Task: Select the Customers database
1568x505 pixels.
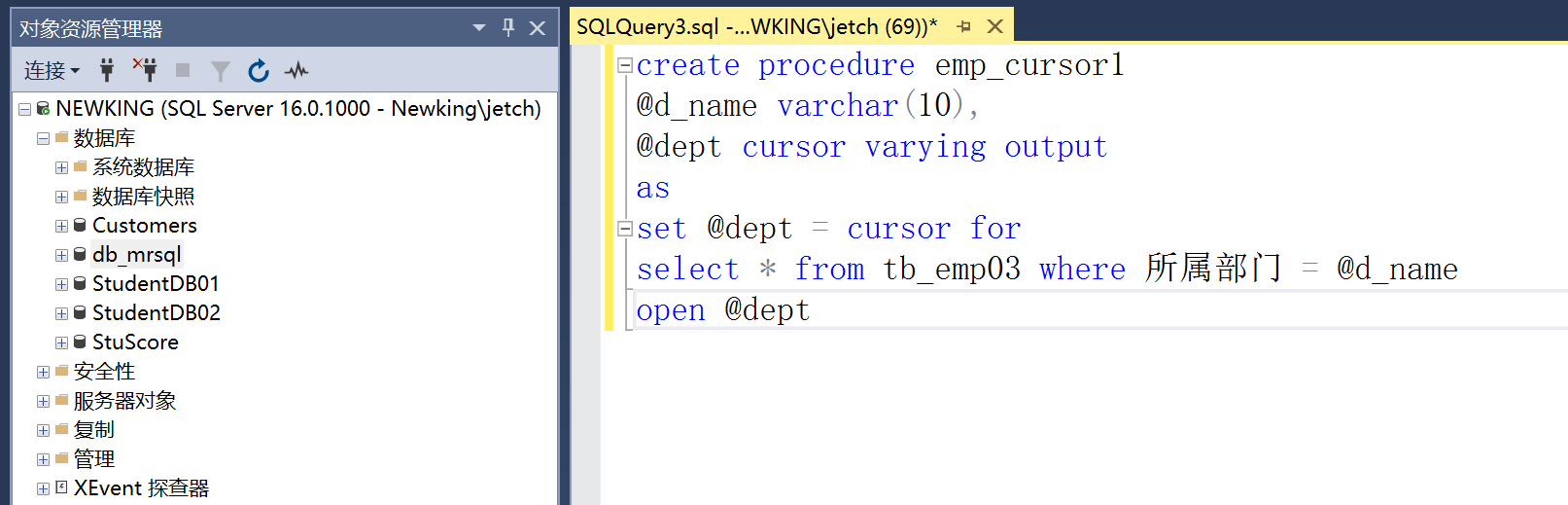Action: coord(144,226)
